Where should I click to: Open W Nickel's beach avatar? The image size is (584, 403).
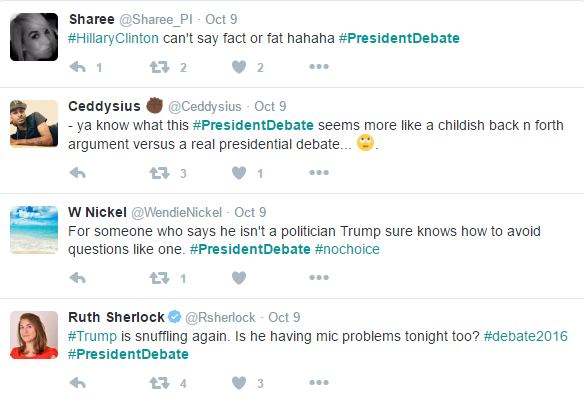pos(34,230)
